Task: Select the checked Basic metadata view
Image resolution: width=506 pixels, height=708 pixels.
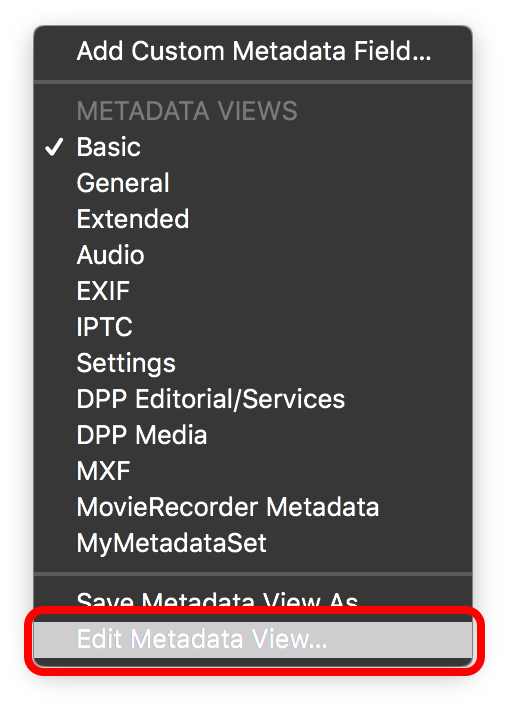Action: pos(253,147)
